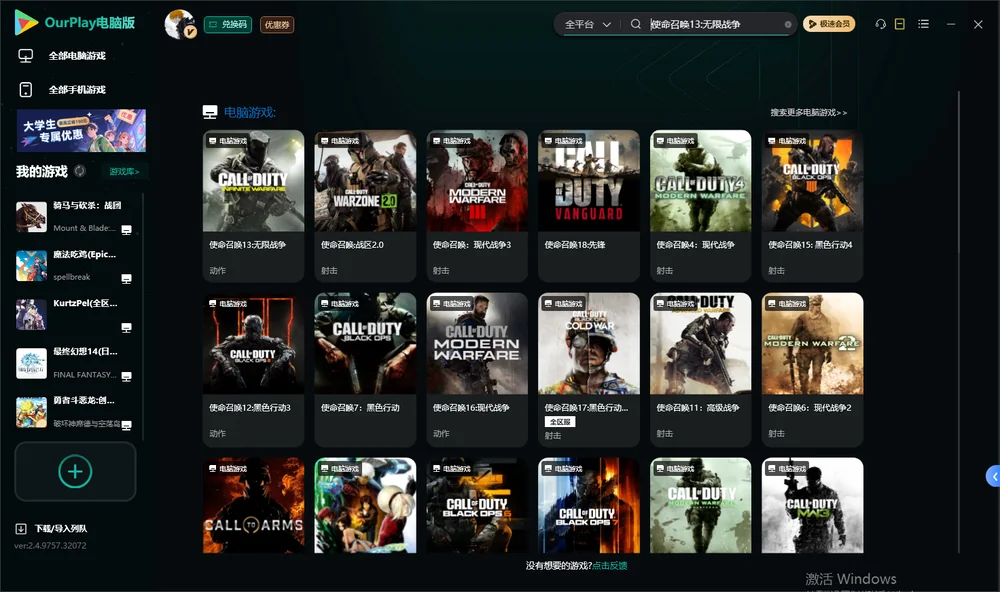The width and height of the screenshot is (1000, 592).
Task: Click the OurPlay logo icon
Action: pyautogui.click(x=26, y=22)
